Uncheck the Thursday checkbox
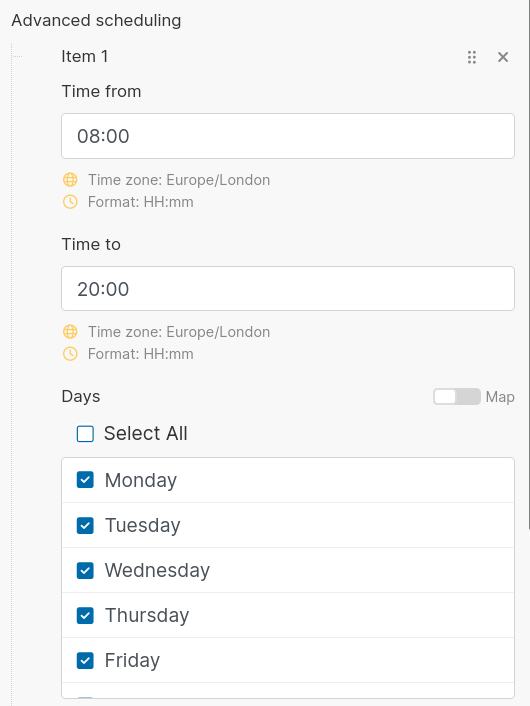This screenshot has width=530, height=706. [85, 615]
